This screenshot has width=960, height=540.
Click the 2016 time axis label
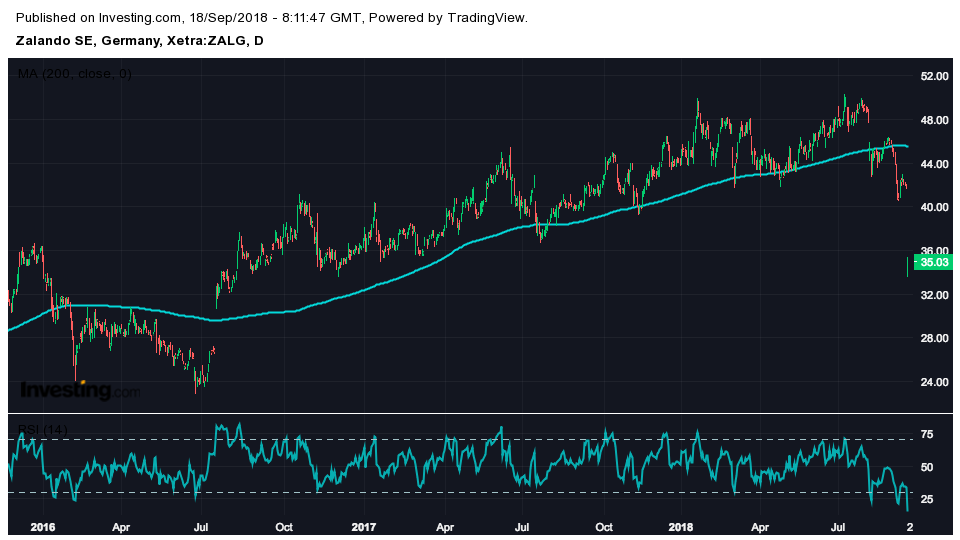click(43, 527)
